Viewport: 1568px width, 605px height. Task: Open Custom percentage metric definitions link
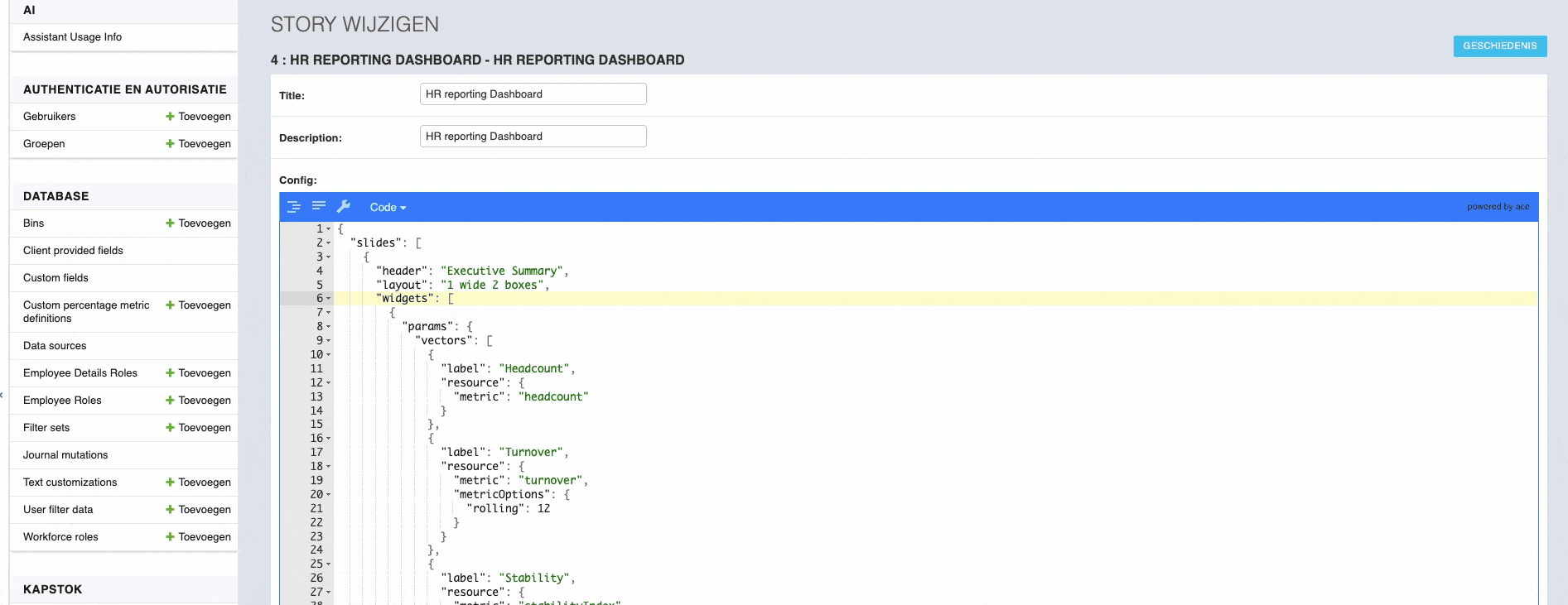click(x=86, y=312)
